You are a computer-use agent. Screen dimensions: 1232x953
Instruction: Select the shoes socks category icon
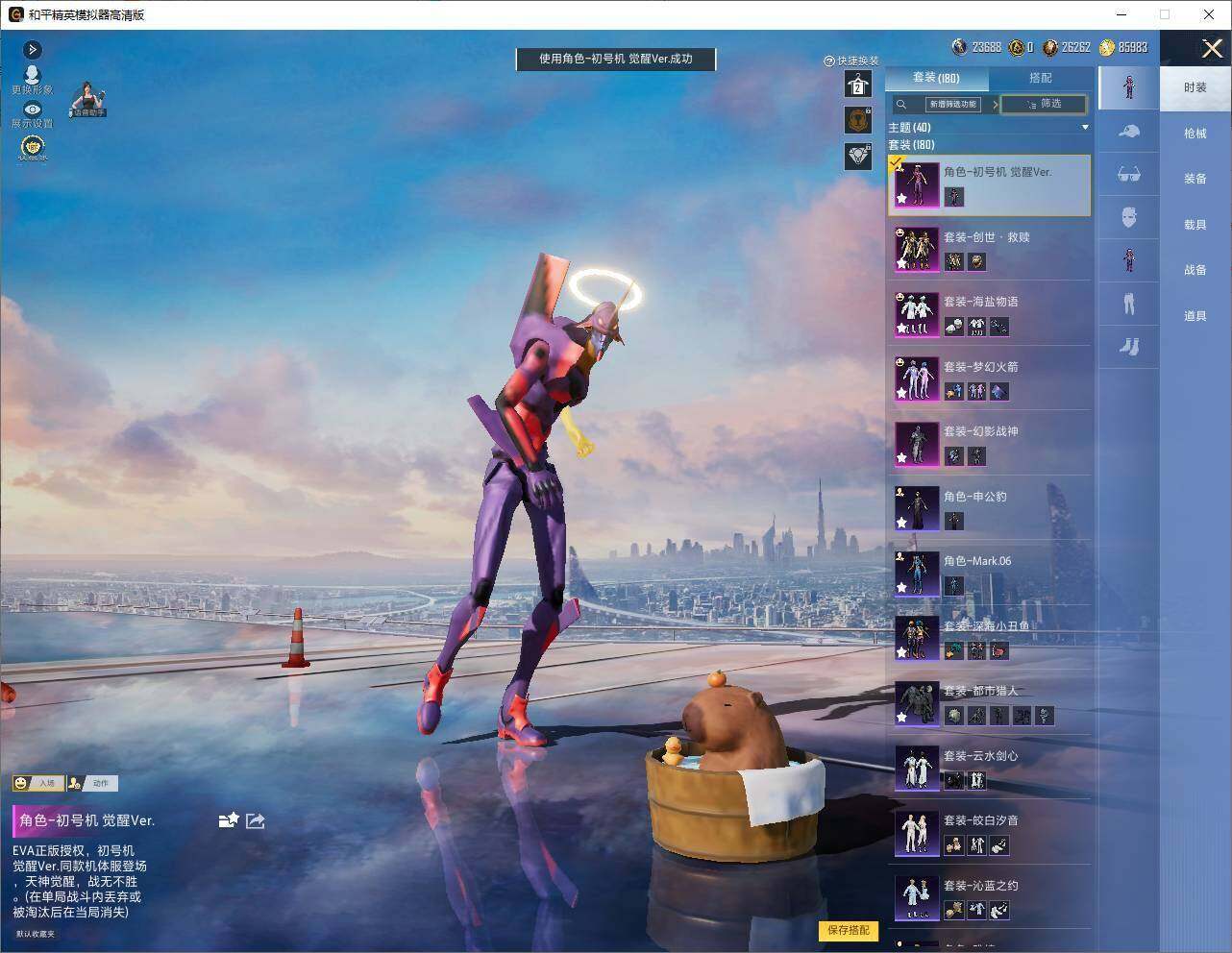[1128, 346]
